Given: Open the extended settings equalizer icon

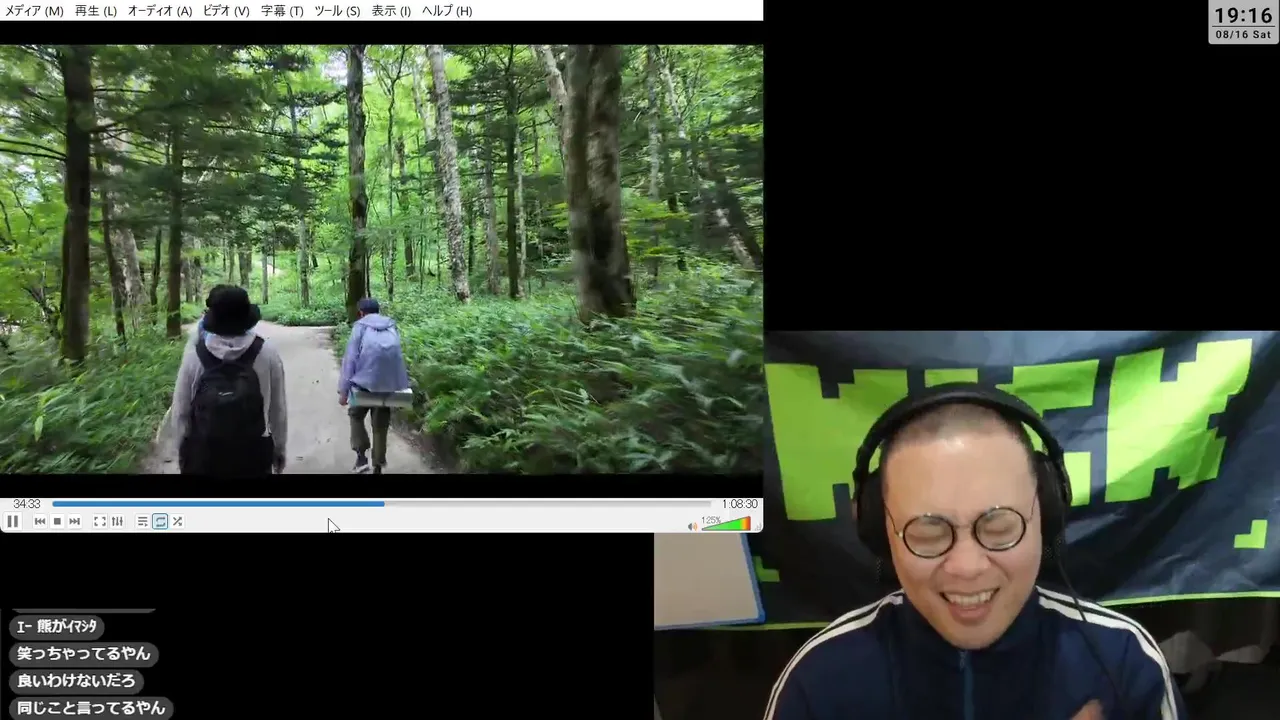Looking at the screenshot, I should click(117, 521).
